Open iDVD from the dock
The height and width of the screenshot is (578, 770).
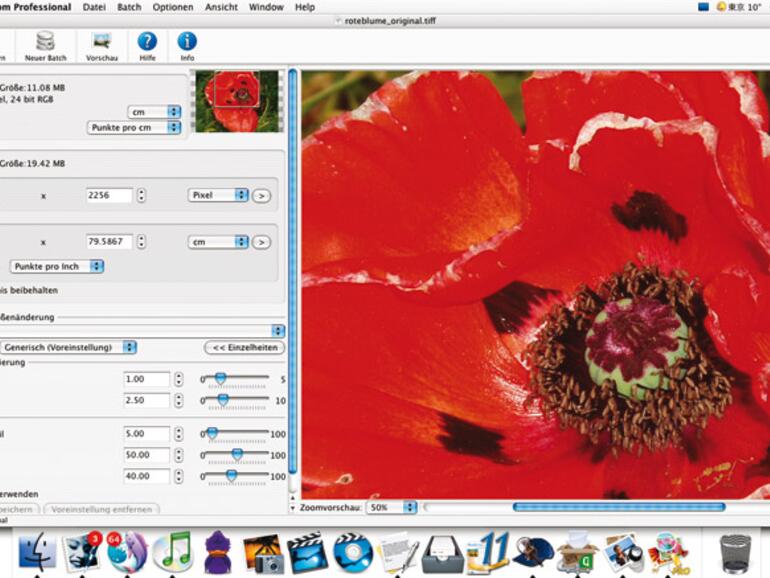pyautogui.click(x=352, y=552)
